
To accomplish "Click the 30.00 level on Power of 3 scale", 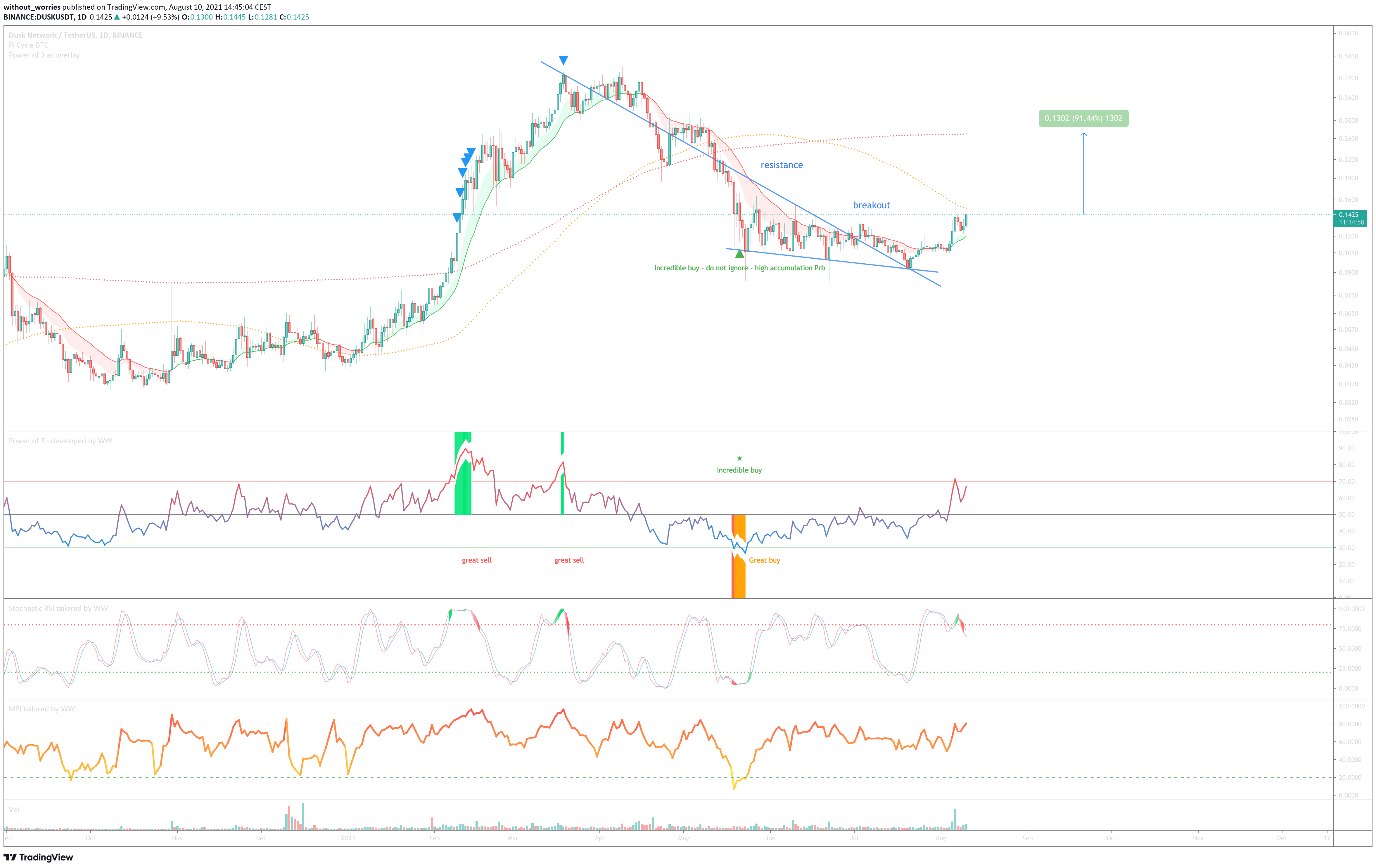I will point(1347,548).
